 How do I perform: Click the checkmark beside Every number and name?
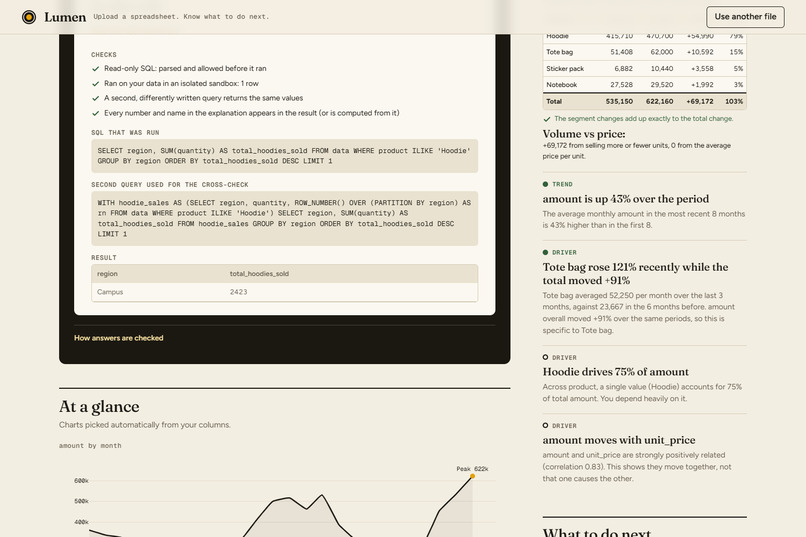(x=95, y=113)
